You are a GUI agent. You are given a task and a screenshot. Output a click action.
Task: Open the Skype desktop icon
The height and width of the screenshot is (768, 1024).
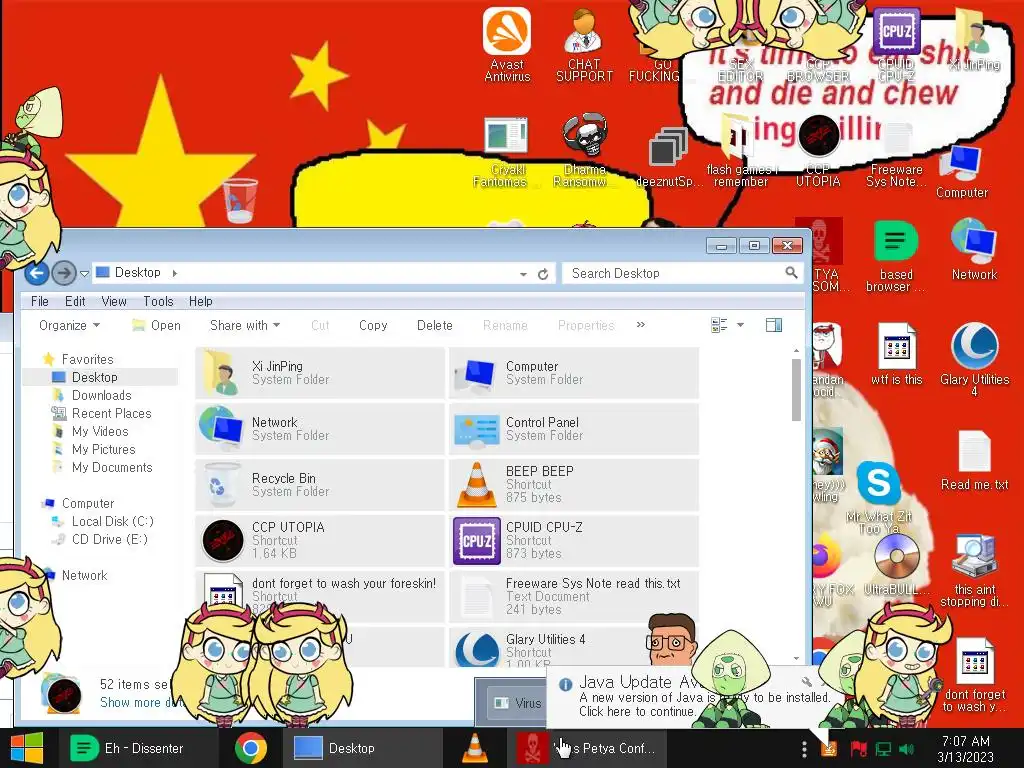[x=878, y=496]
